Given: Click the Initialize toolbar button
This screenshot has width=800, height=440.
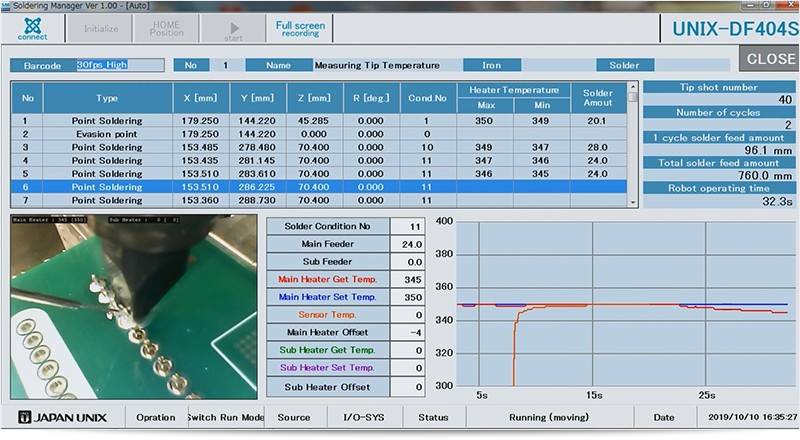Looking at the screenshot, I should [100, 29].
